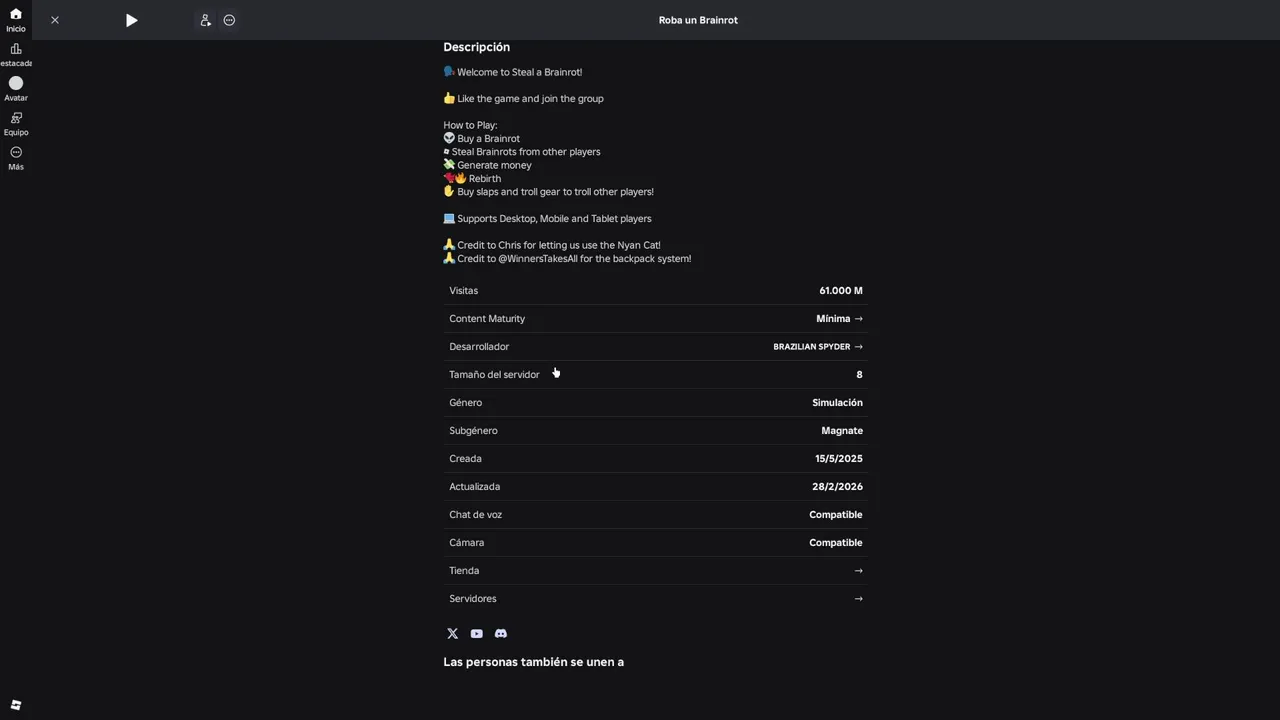1280x720 pixels.
Task: Click the Género value Simulación
Action: (837, 403)
